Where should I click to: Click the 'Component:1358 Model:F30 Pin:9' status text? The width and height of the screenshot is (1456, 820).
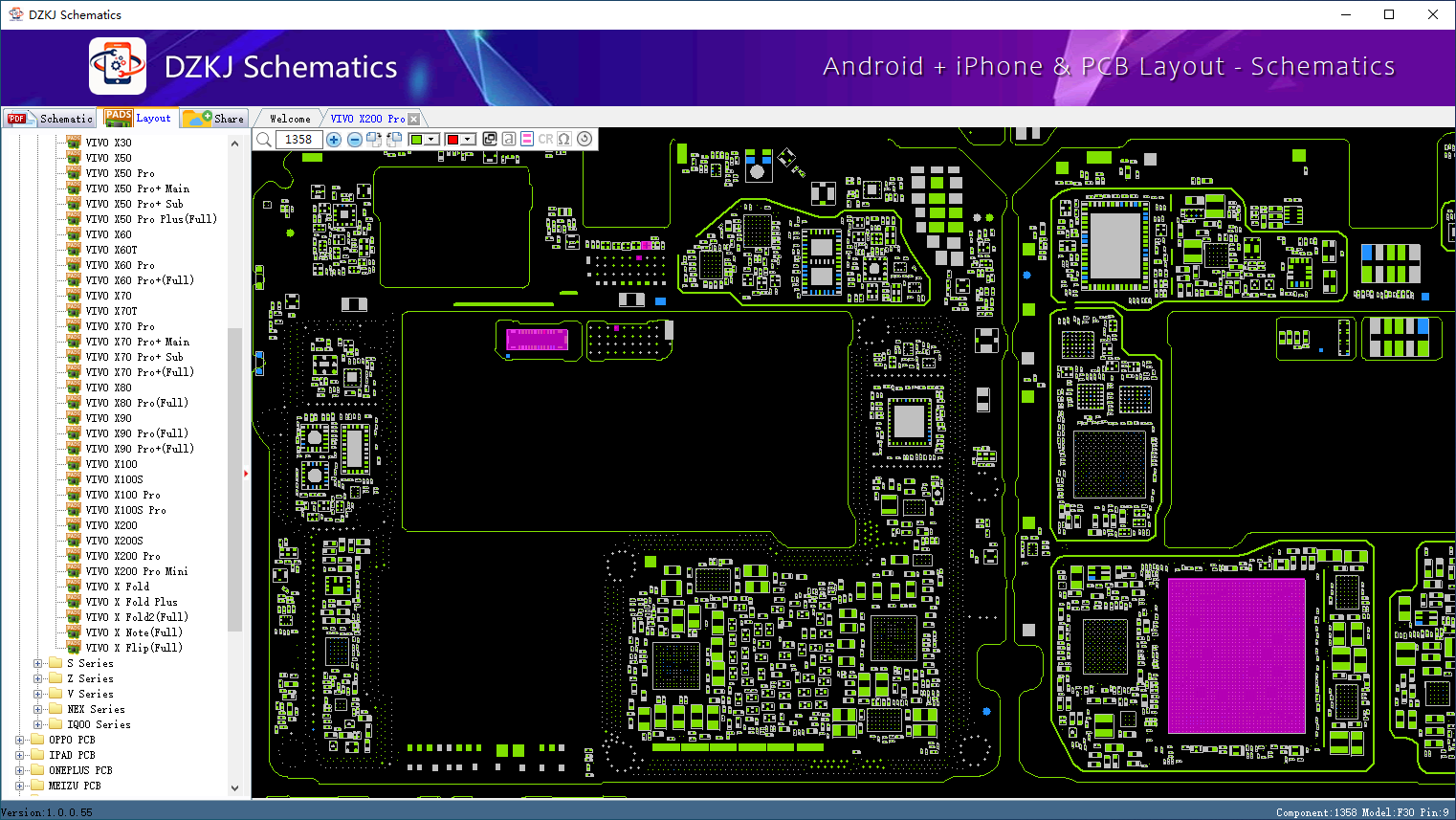(1362, 812)
